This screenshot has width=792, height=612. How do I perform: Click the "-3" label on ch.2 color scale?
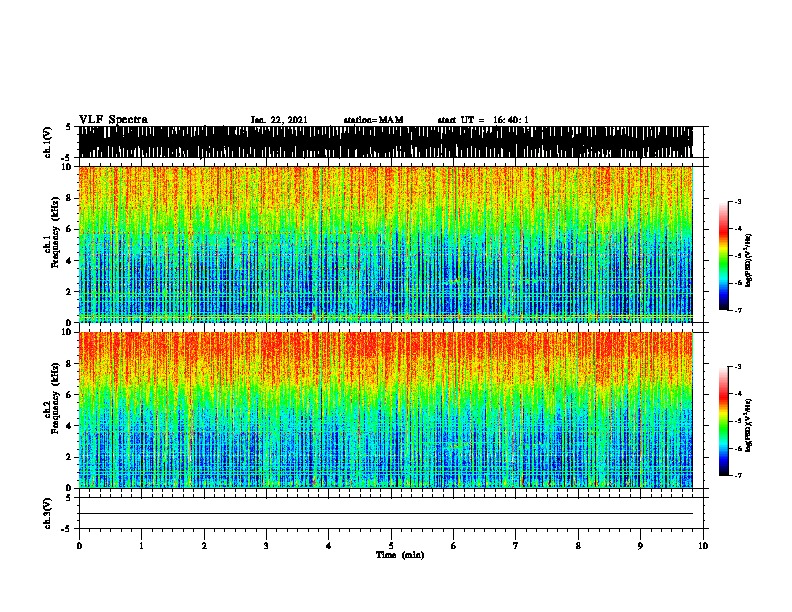coord(737,367)
